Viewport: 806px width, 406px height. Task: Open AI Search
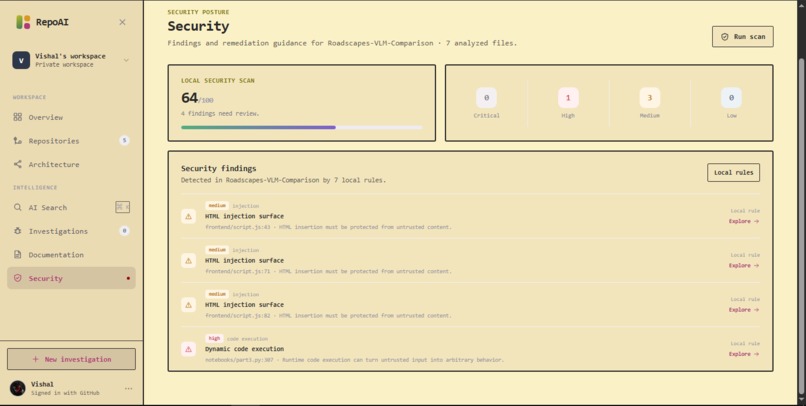coord(71,208)
